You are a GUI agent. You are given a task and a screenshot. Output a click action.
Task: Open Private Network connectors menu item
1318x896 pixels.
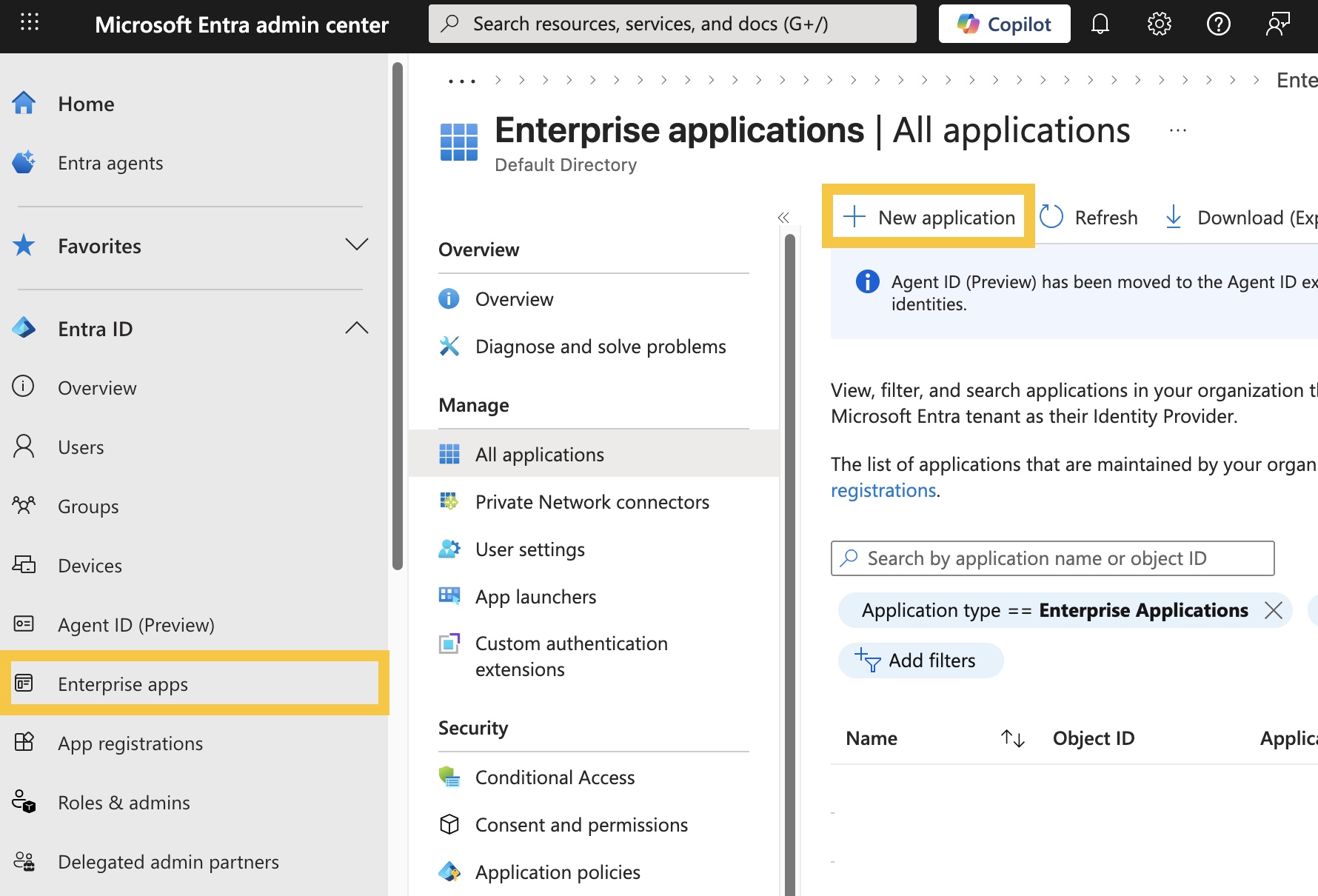tap(592, 502)
